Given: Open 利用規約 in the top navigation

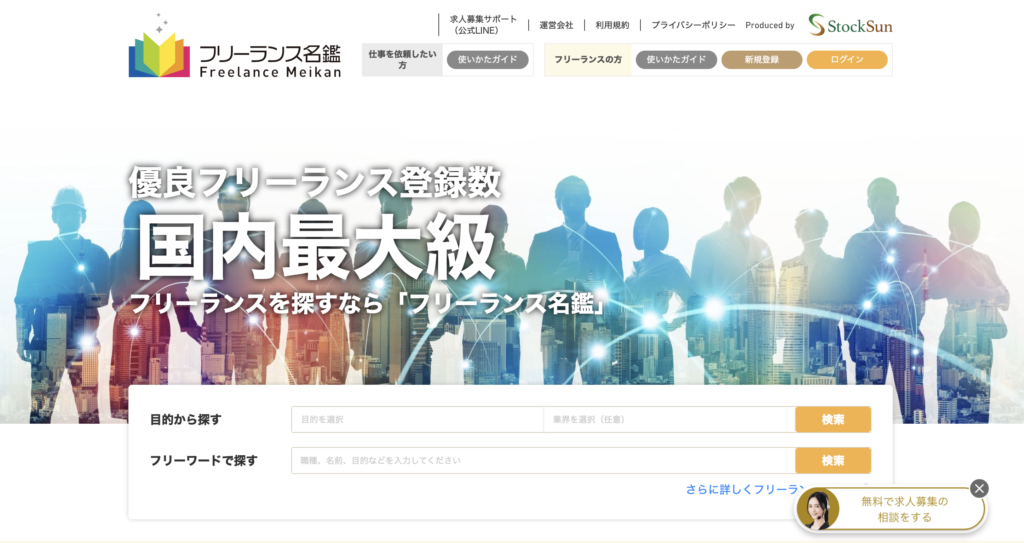Looking at the screenshot, I should [x=612, y=25].
